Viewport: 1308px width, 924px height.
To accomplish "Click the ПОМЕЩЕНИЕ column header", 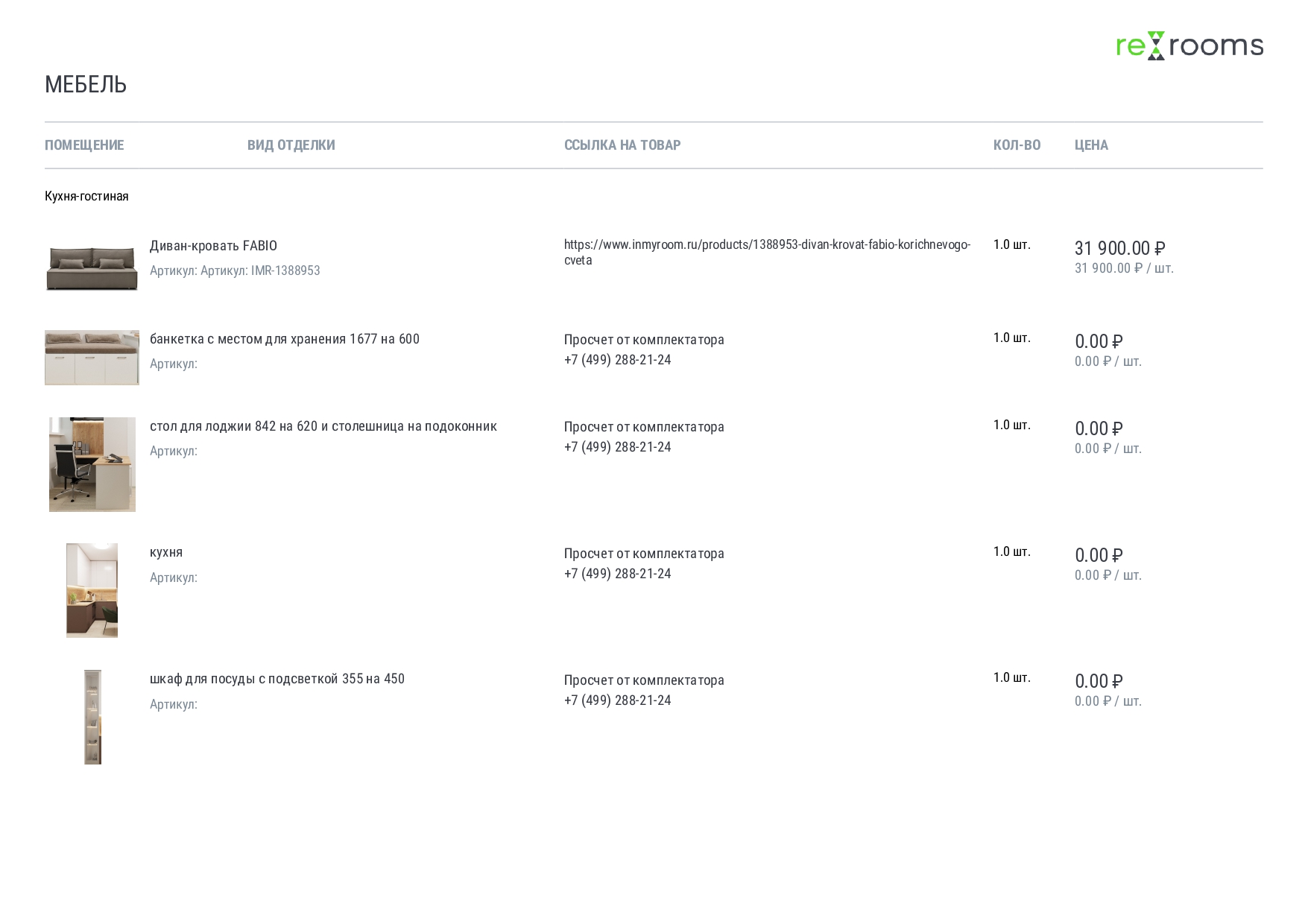I will [84, 145].
